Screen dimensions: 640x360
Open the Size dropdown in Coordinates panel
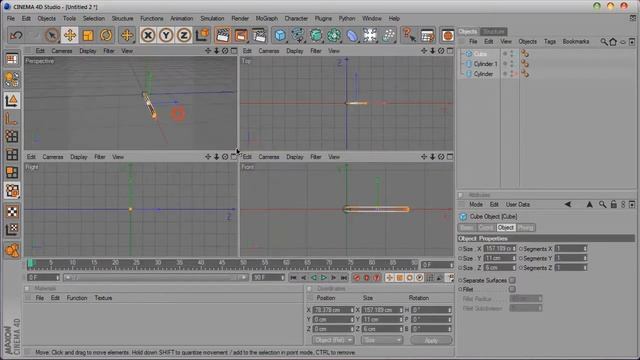pyautogui.click(x=382, y=340)
